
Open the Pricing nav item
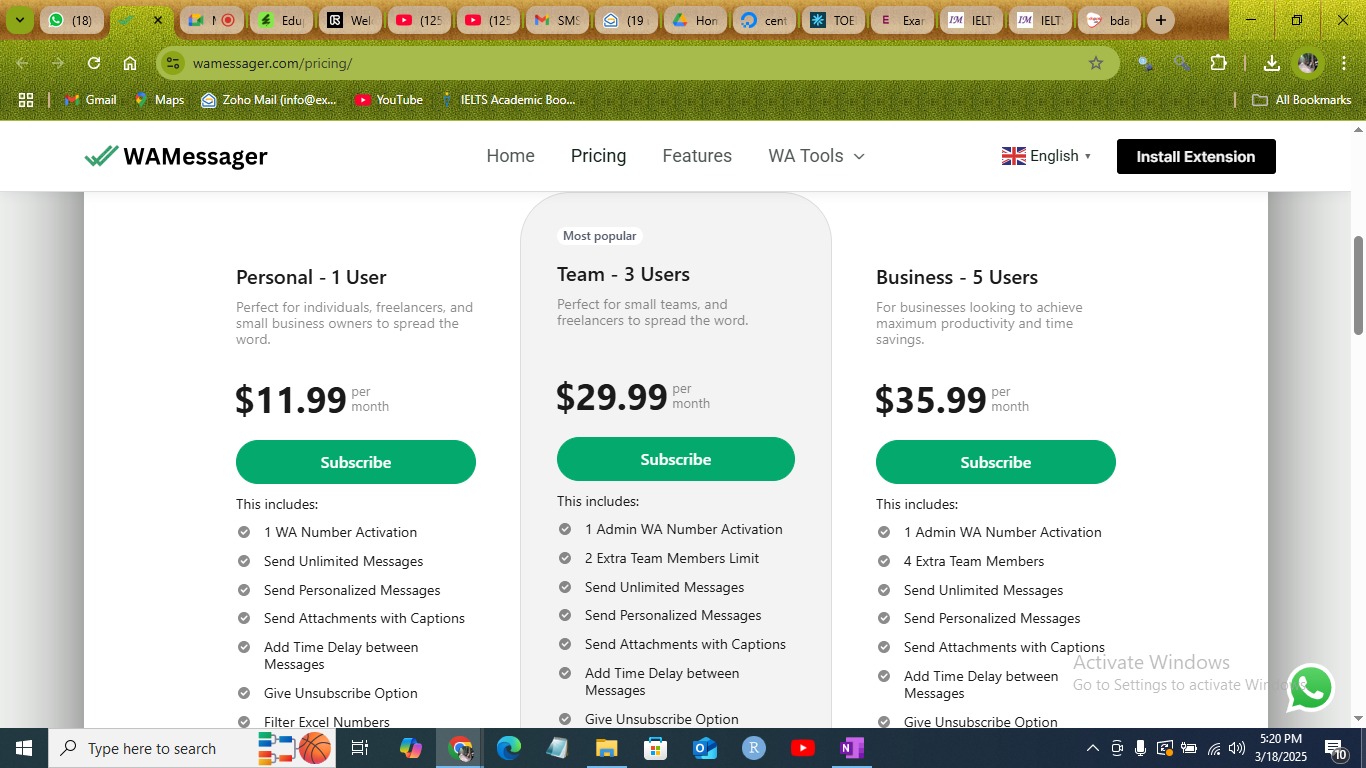599,156
